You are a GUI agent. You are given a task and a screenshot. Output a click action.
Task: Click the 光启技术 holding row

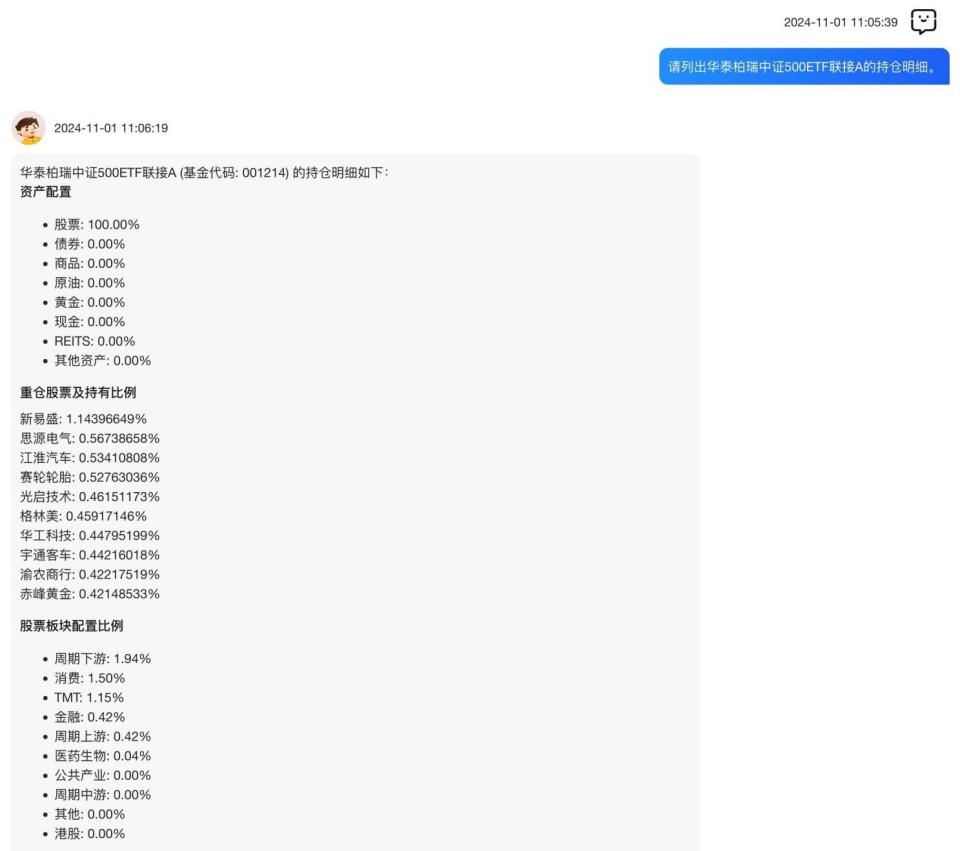coord(89,497)
